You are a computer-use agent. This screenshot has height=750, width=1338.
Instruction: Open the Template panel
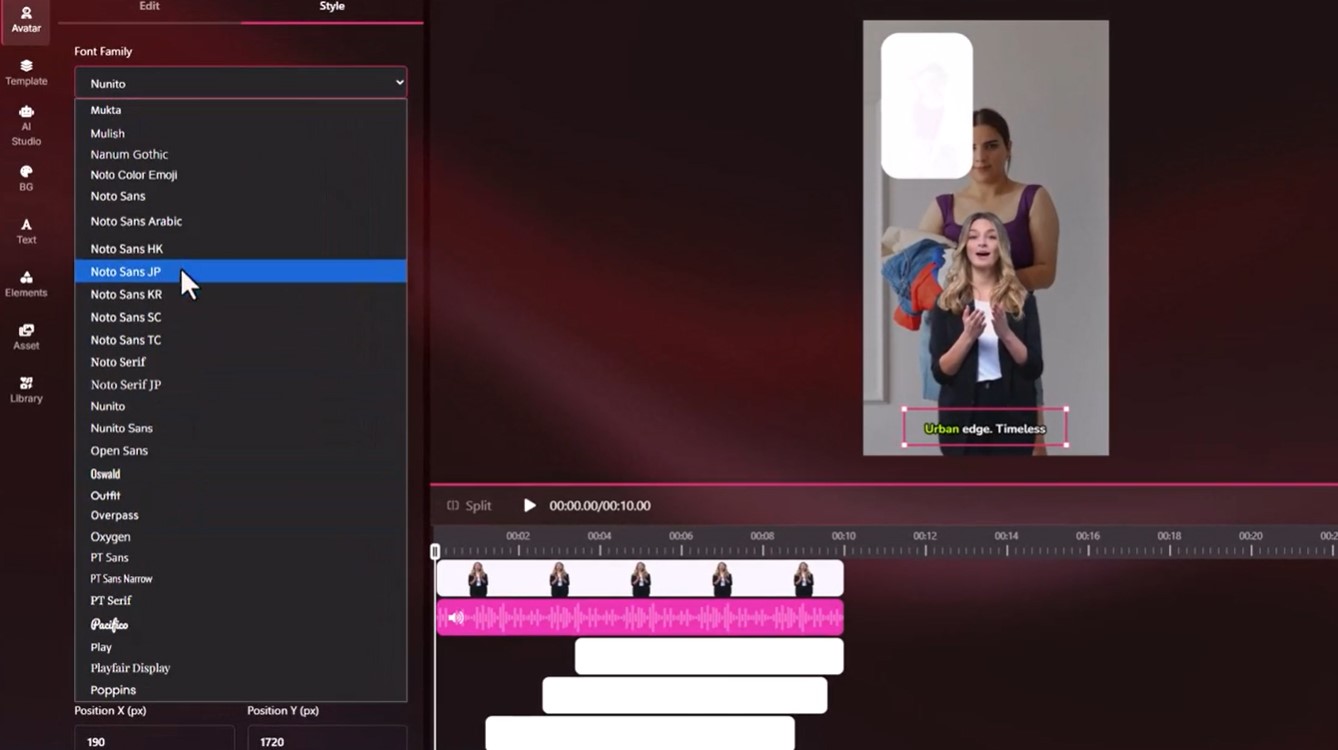(25, 72)
